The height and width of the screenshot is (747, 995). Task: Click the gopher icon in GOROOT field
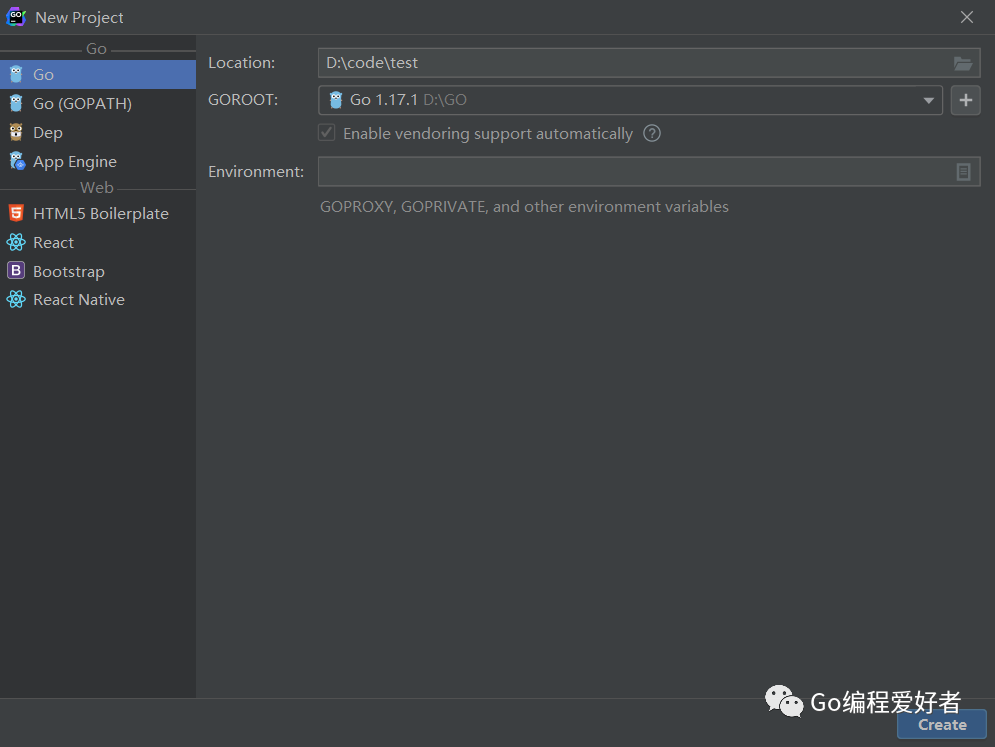coord(336,100)
